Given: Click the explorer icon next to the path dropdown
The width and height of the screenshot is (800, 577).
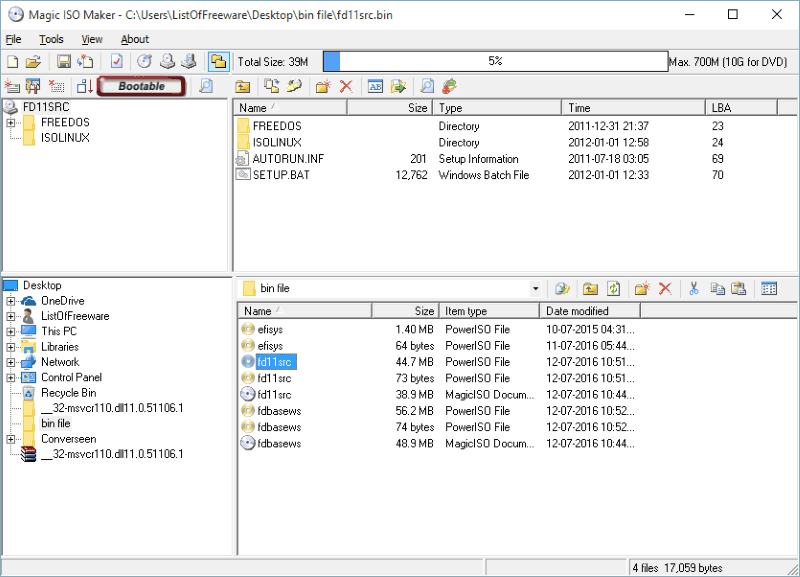Looking at the screenshot, I should [x=562, y=289].
